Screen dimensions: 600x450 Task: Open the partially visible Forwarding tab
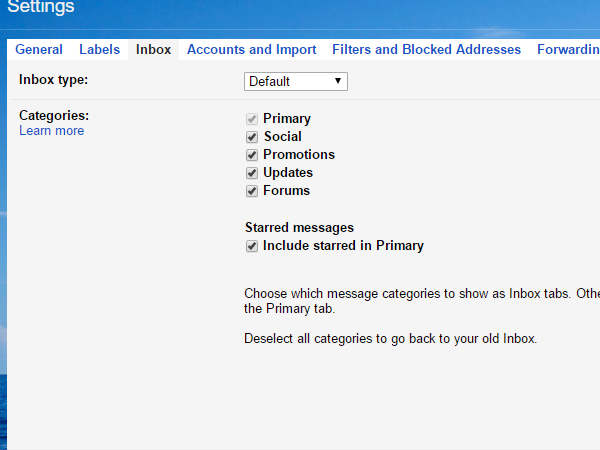point(567,49)
